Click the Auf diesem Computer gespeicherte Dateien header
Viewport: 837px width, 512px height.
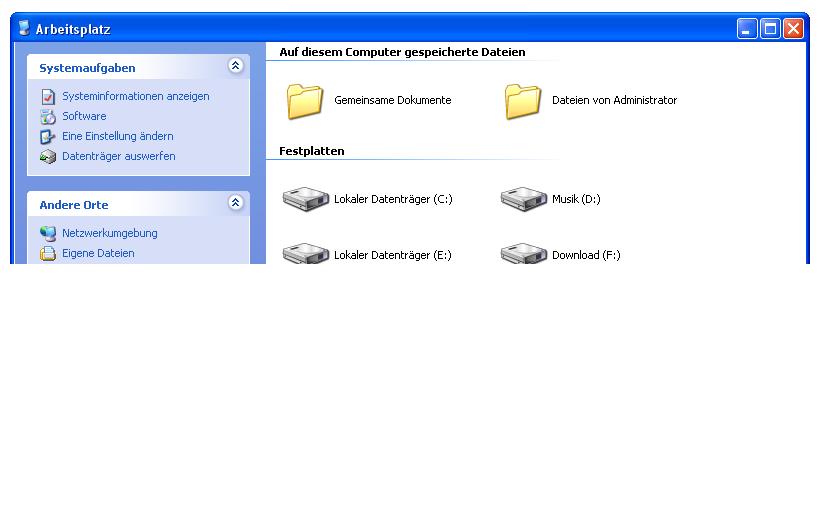point(402,52)
